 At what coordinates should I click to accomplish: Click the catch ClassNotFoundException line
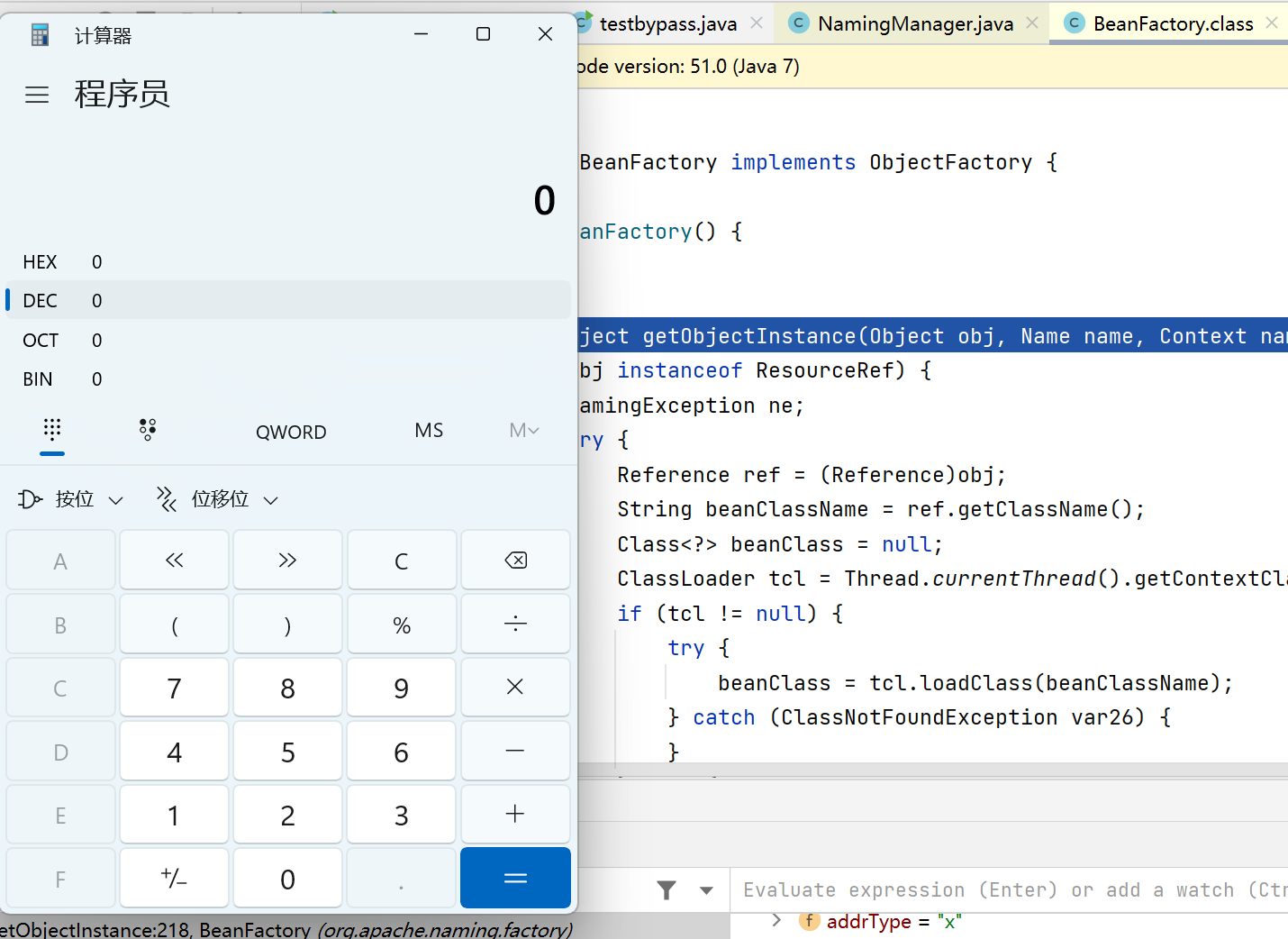pyautogui.click(x=920, y=717)
